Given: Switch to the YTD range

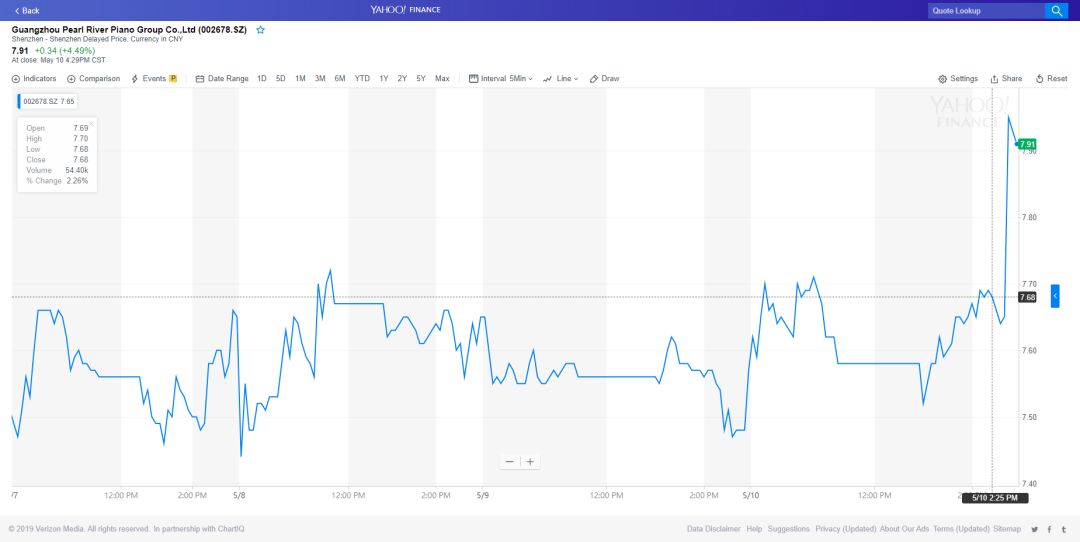Looking at the screenshot, I should click(x=362, y=79).
